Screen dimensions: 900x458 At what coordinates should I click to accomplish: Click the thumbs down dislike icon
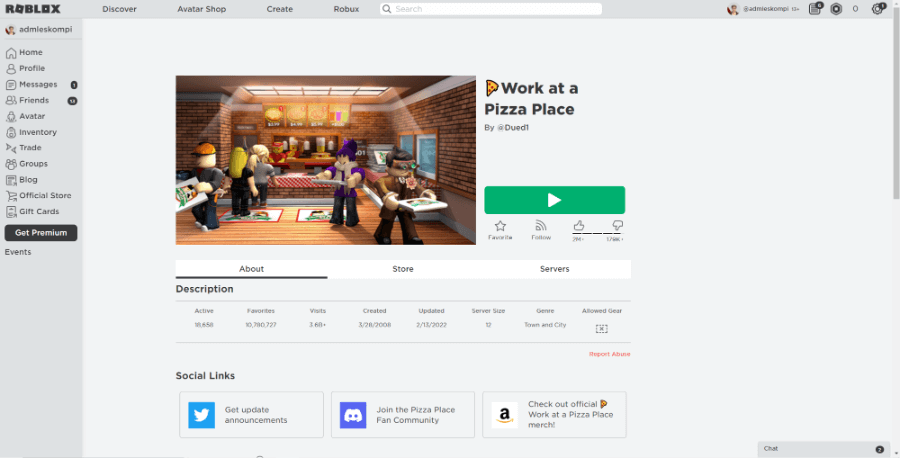coord(618,225)
